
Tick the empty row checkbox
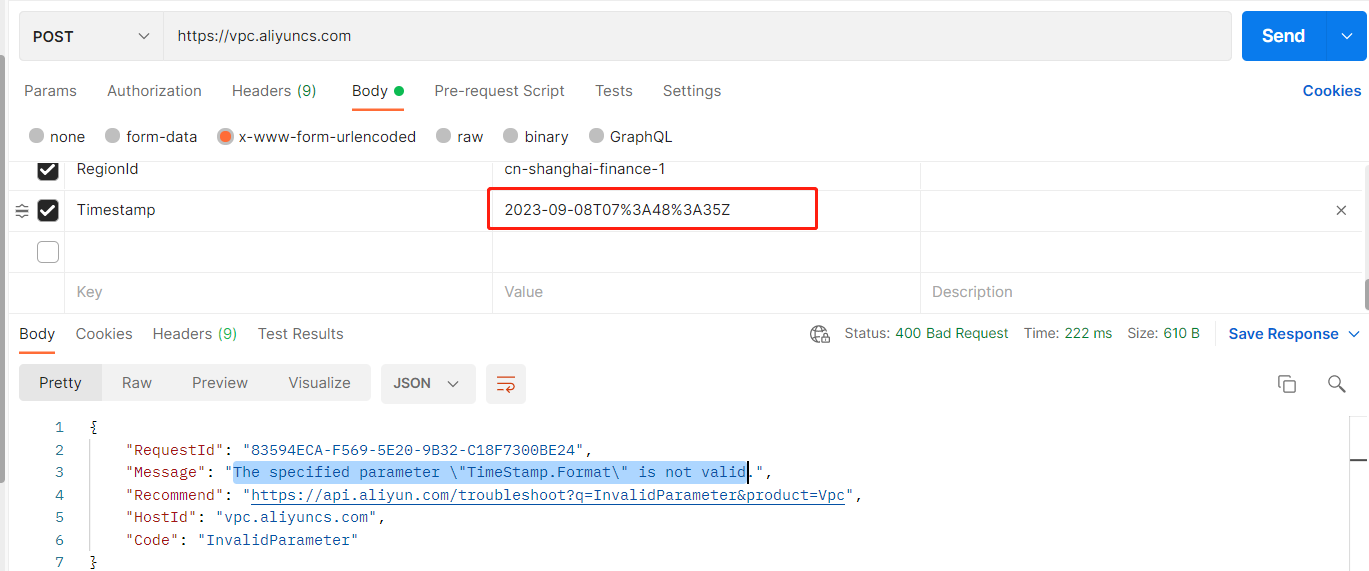[x=48, y=252]
